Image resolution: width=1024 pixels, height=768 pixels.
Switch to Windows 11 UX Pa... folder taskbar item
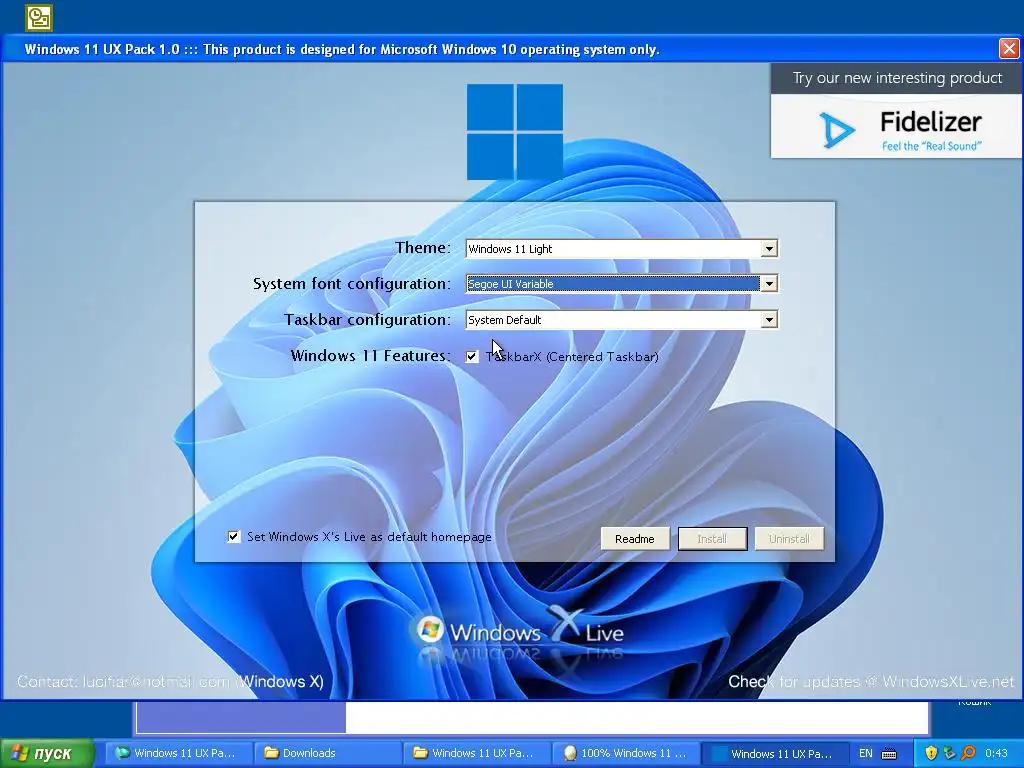[475, 753]
